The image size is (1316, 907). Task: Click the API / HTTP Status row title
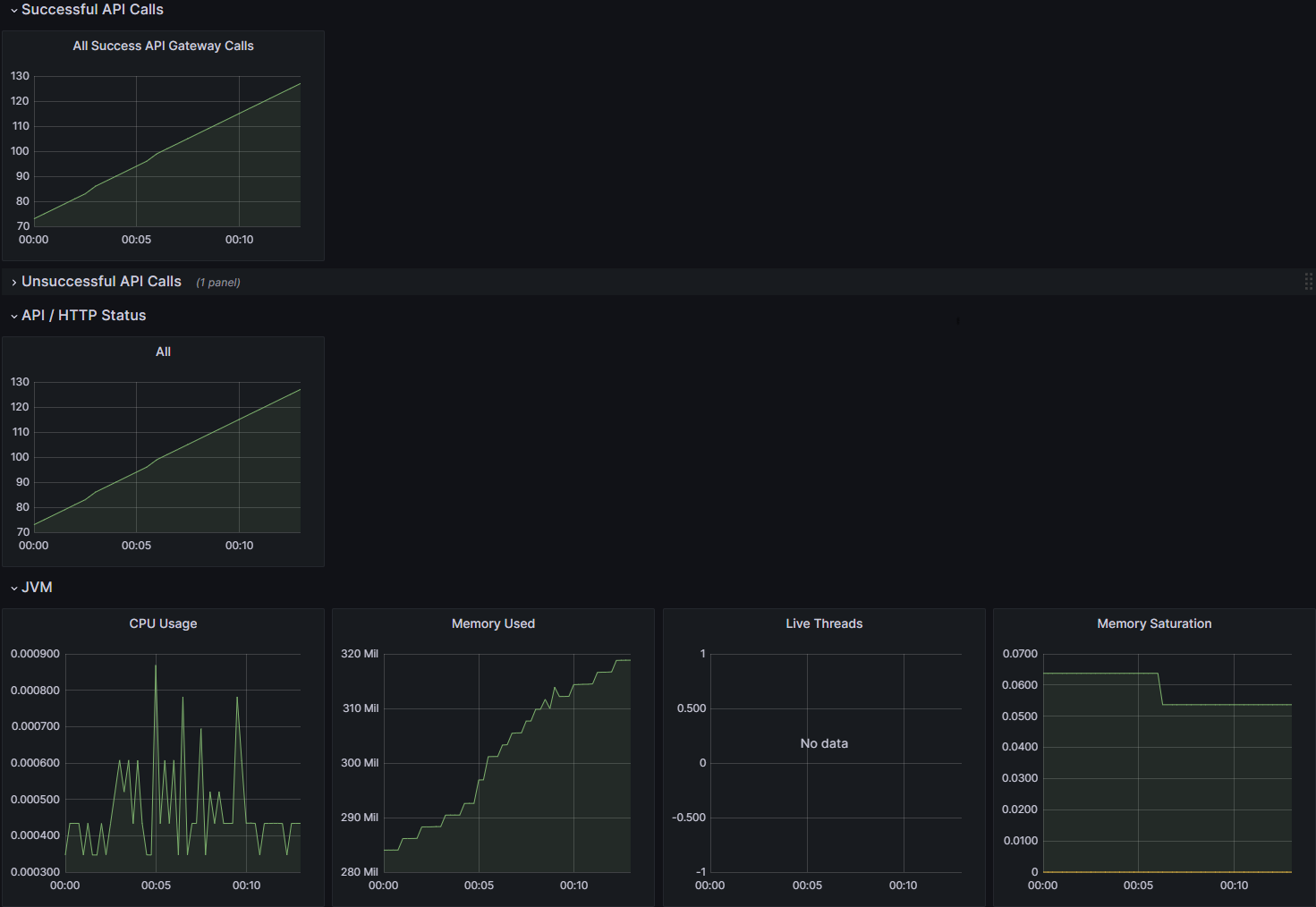pyautogui.click(x=83, y=316)
